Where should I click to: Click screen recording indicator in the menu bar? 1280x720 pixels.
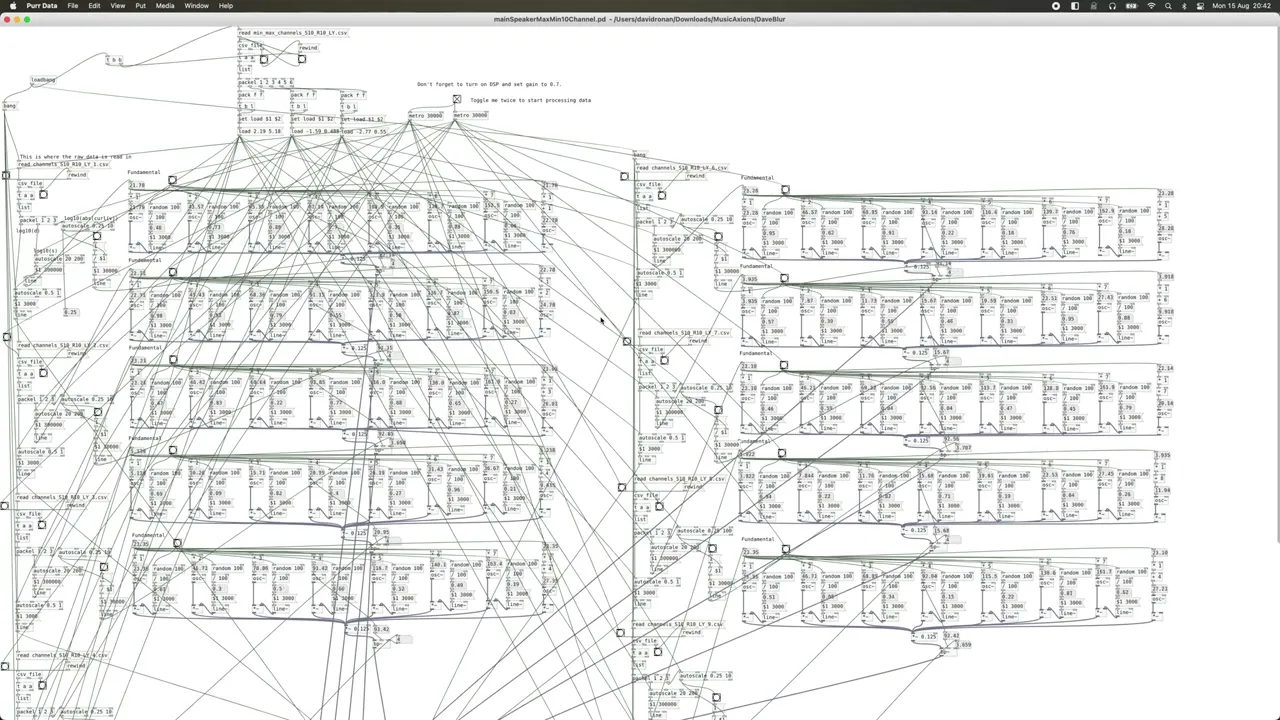point(1055,6)
